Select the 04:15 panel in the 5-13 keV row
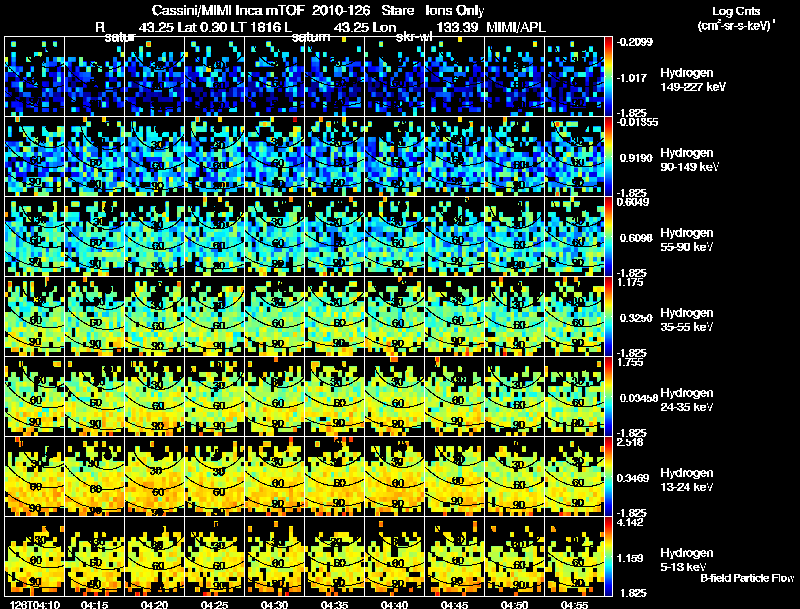Viewport: 800px width, 609px height. coord(94,557)
